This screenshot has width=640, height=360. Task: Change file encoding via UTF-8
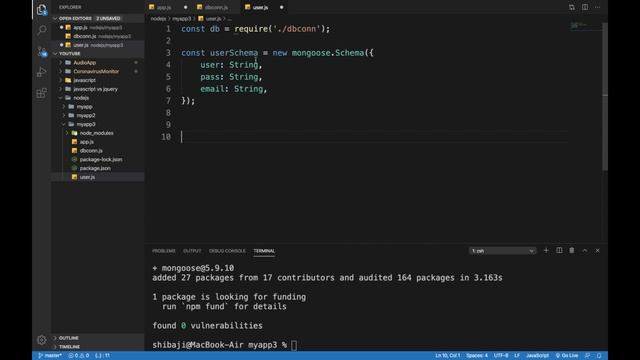501,356
